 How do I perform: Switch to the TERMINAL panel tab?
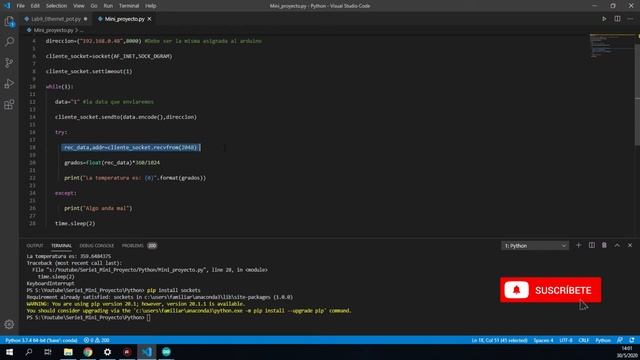(62, 246)
